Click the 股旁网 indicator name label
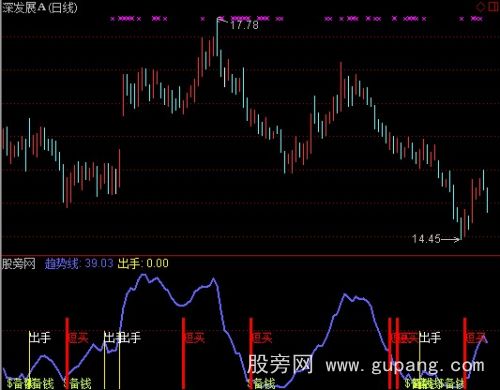The image size is (500, 390). (19, 264)
